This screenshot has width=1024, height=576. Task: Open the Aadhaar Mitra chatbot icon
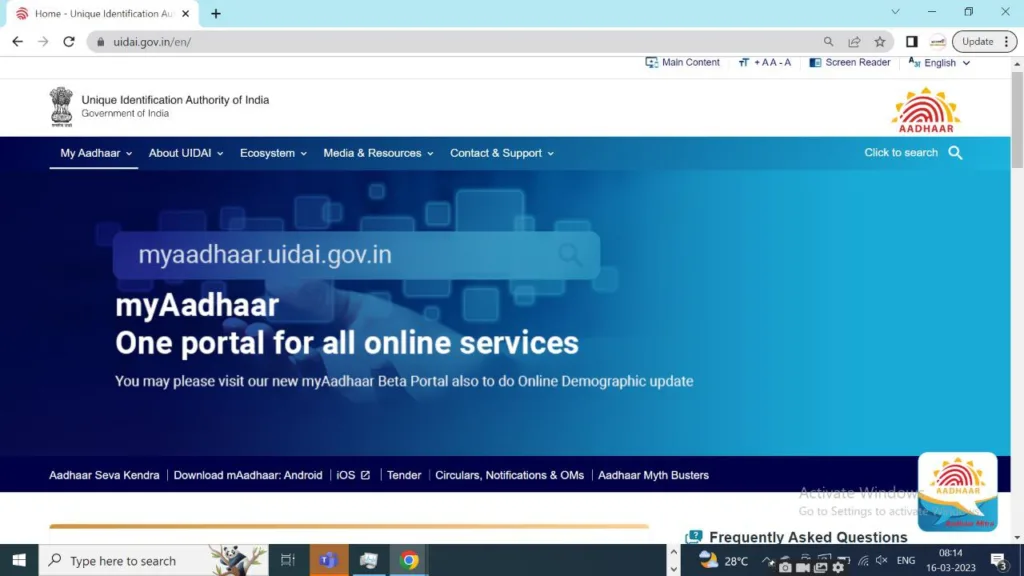pyautogui.click(x=957, y=492)
